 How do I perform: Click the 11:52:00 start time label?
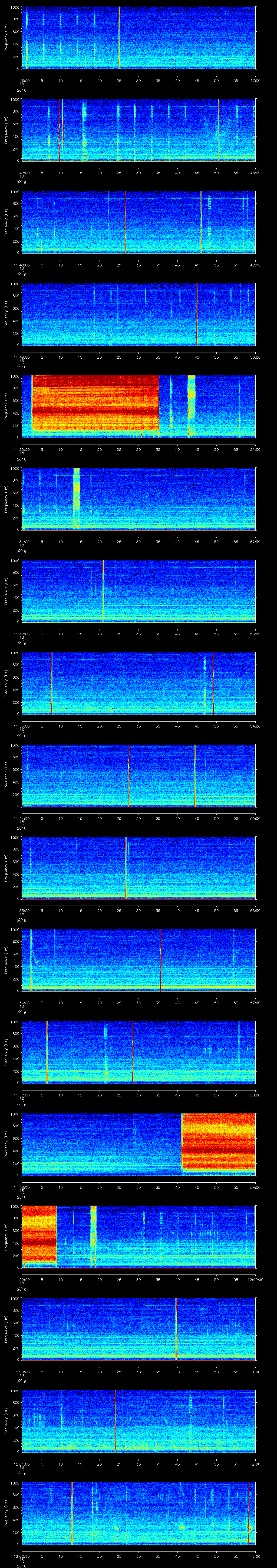coord(22,634)
